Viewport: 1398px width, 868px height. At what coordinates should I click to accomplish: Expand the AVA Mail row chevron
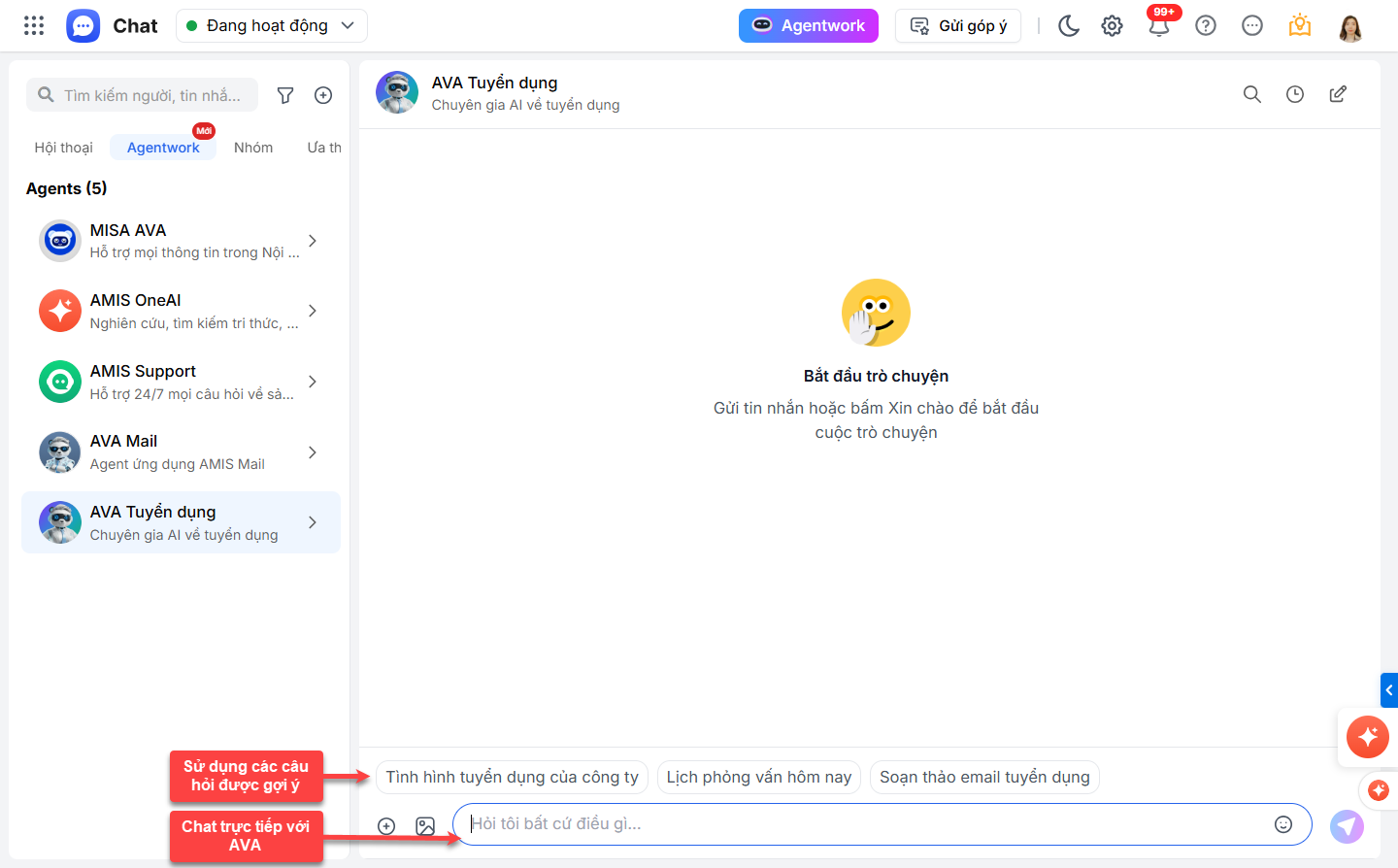tap(313, 452)
